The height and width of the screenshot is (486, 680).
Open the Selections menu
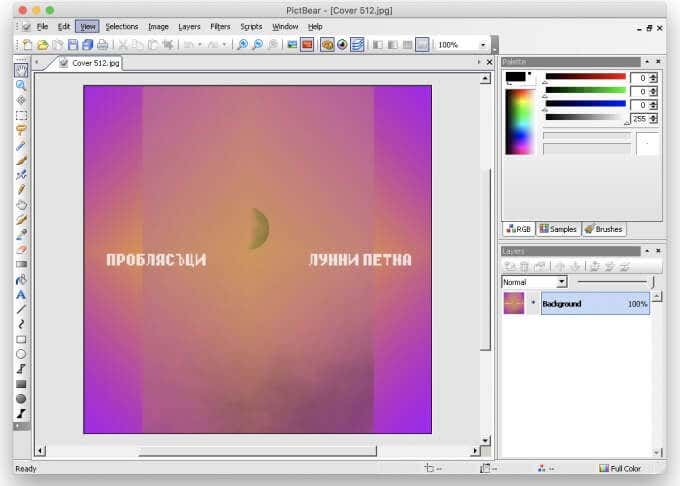tap(122, 27)
